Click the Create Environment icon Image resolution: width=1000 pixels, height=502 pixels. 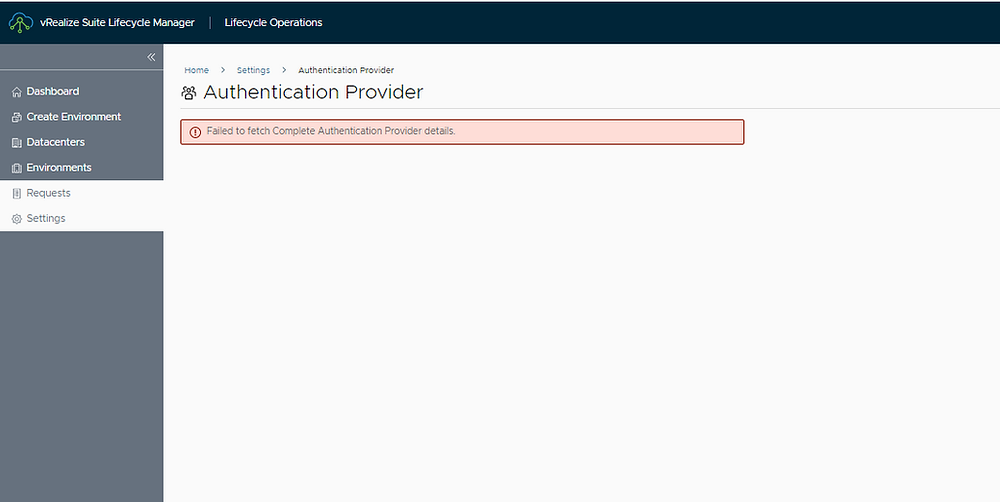click(x=17, y=117)
